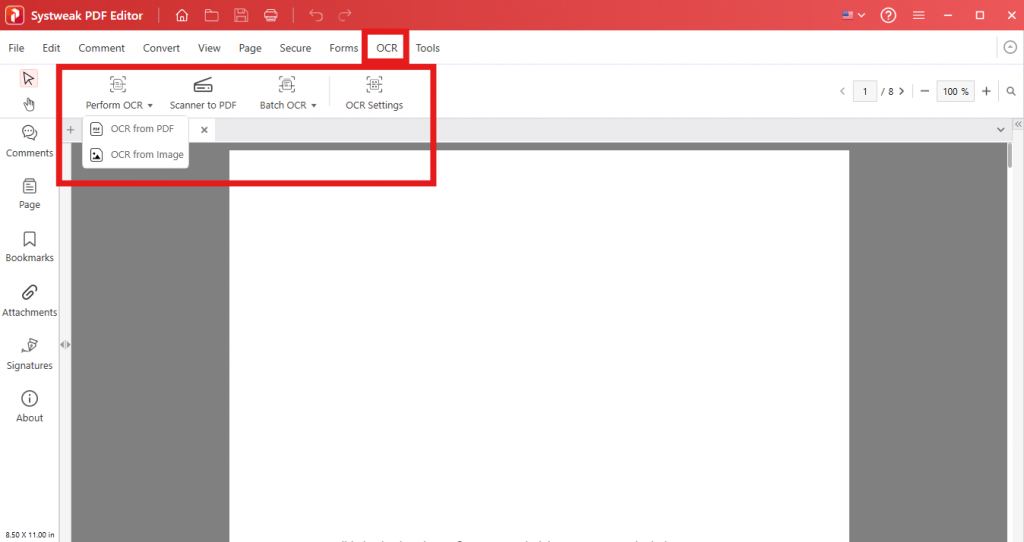Open the language flag dropdown

click(854, 15)
